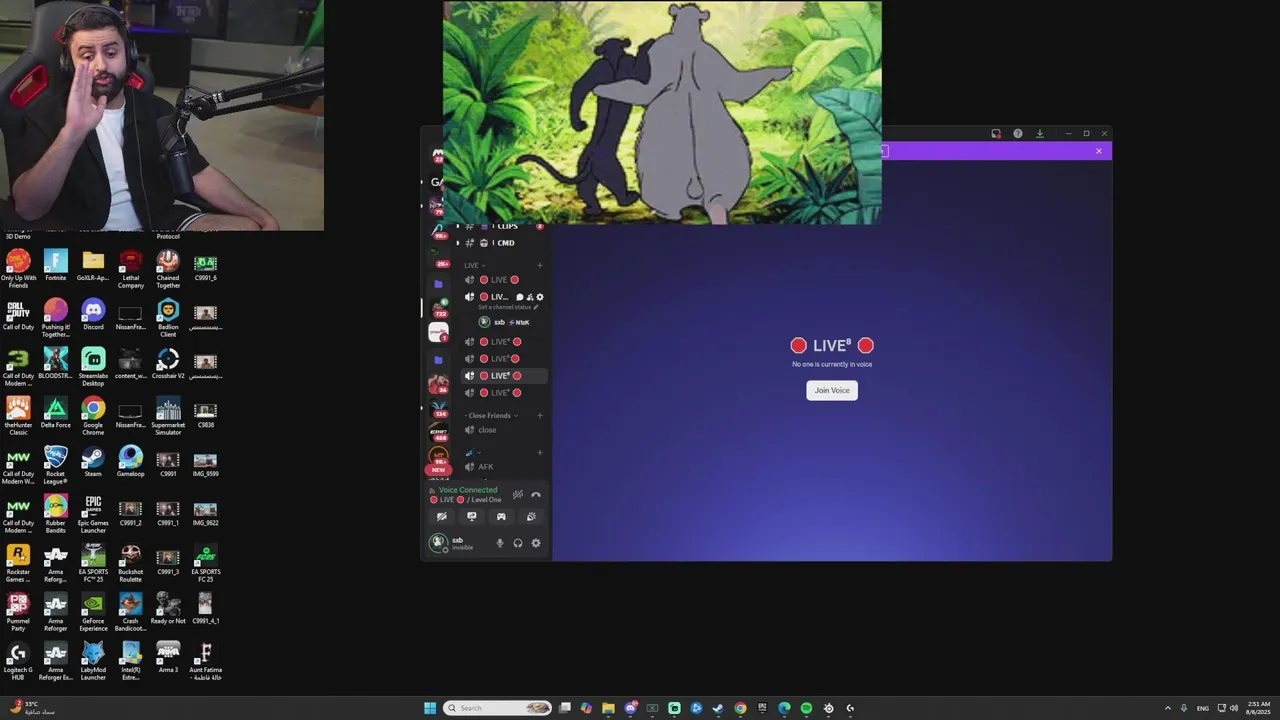Open Streamlabs Desktop shortcut
Viewport: 1280px width, 720px height.
click(93, 366)
